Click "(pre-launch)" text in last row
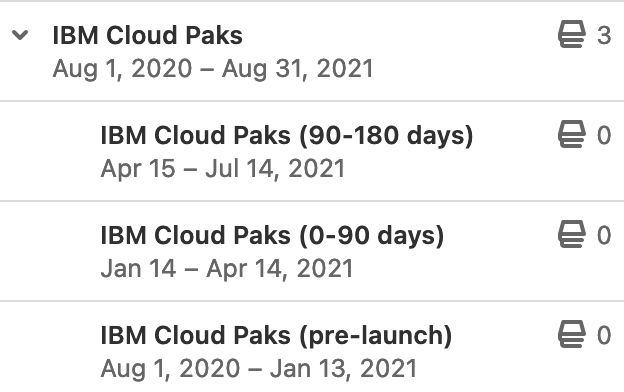 (x=375, y=335)
